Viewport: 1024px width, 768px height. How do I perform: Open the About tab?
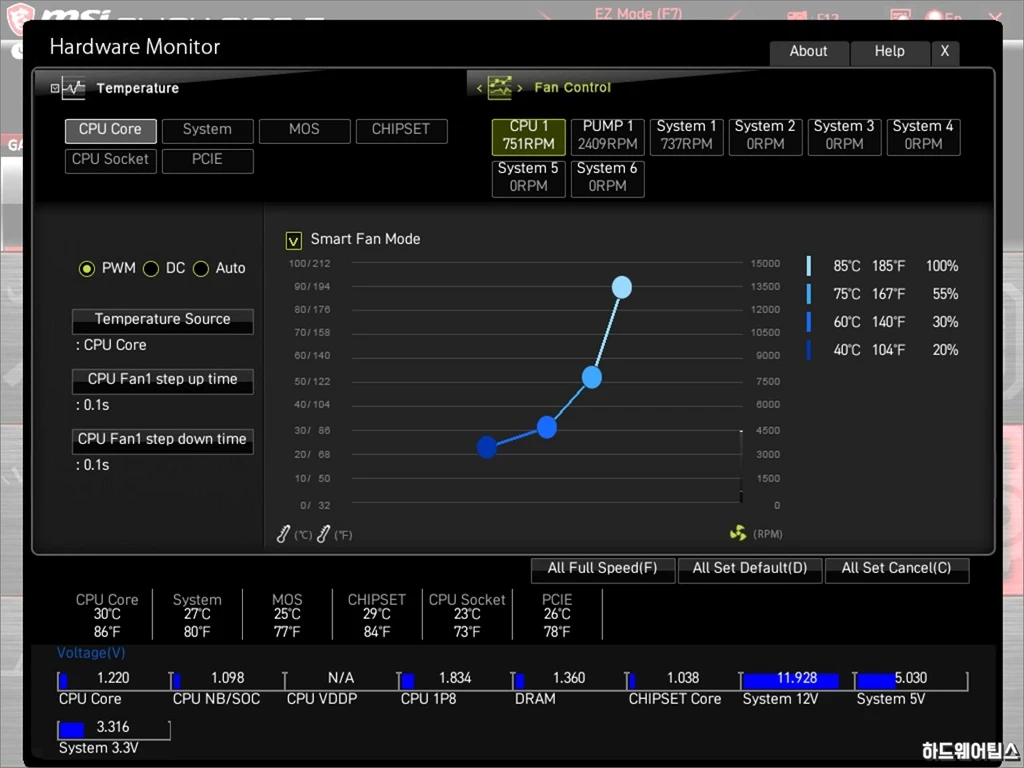point(809,52)
